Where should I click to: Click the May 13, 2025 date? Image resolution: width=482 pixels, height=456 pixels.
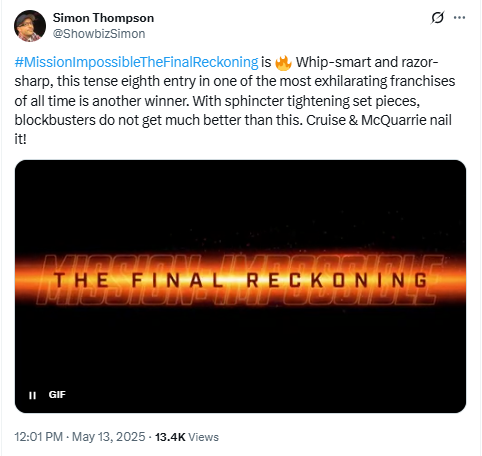[x=109, y=437]
